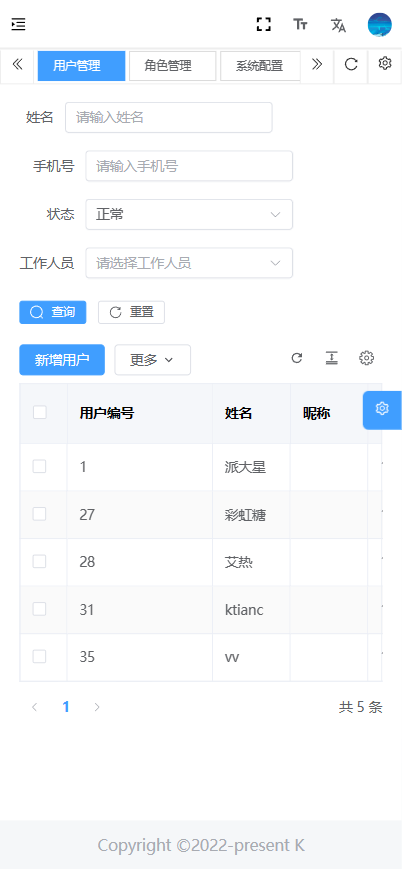
Task: Check the select-all checkbox in the table header
Action: [39, 412]
